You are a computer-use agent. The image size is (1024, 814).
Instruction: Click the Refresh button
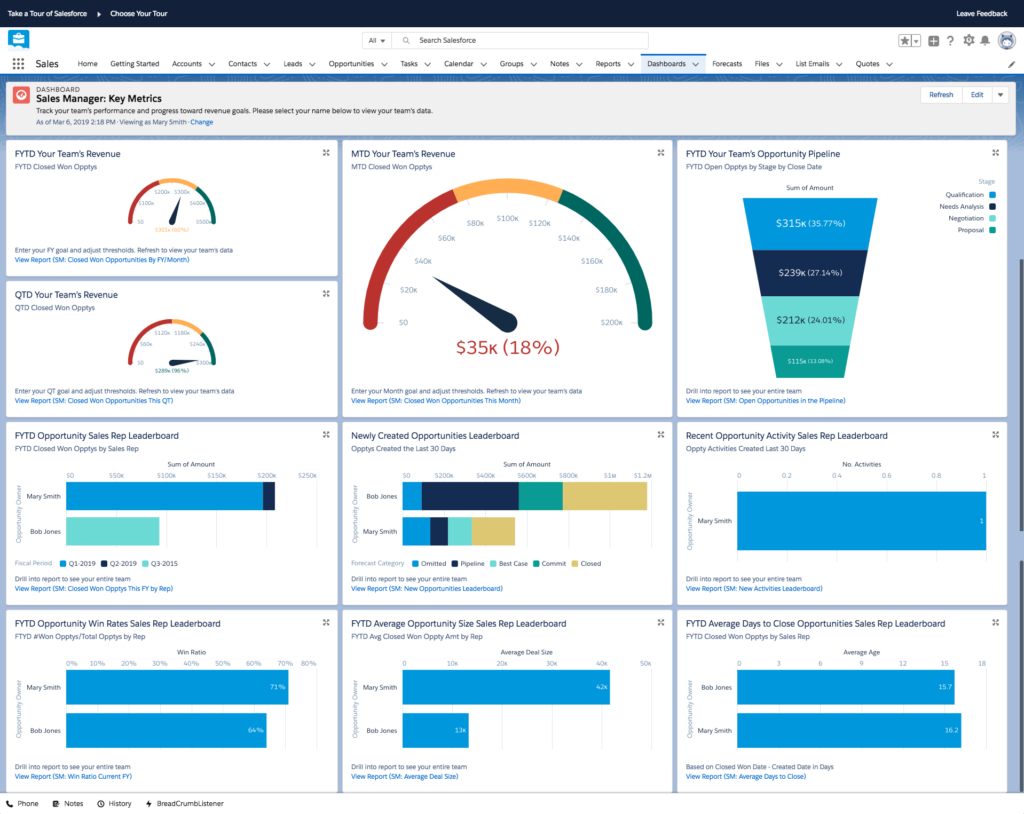[x=941, y=95]
